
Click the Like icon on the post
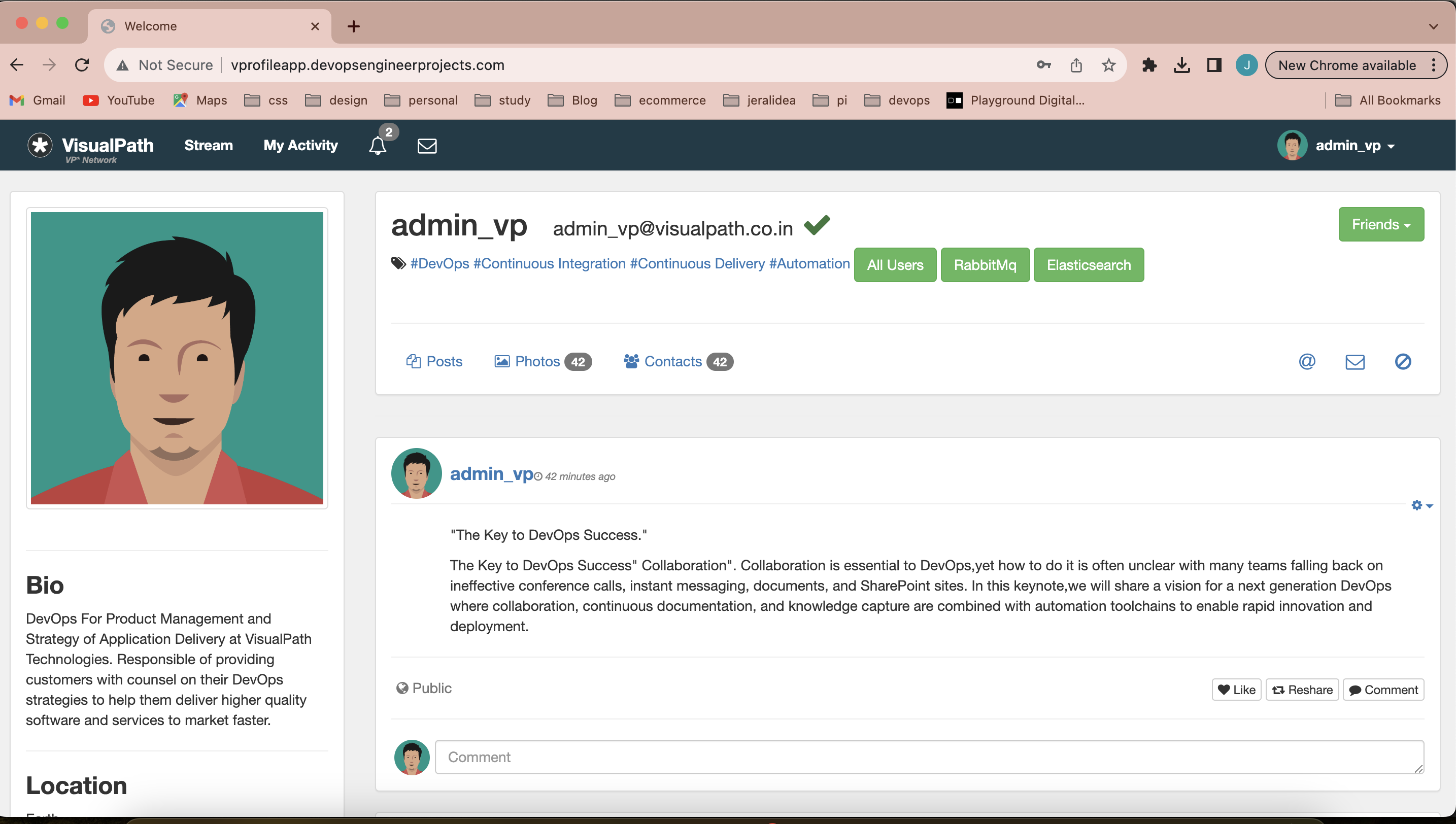(x=1236, y=688)
